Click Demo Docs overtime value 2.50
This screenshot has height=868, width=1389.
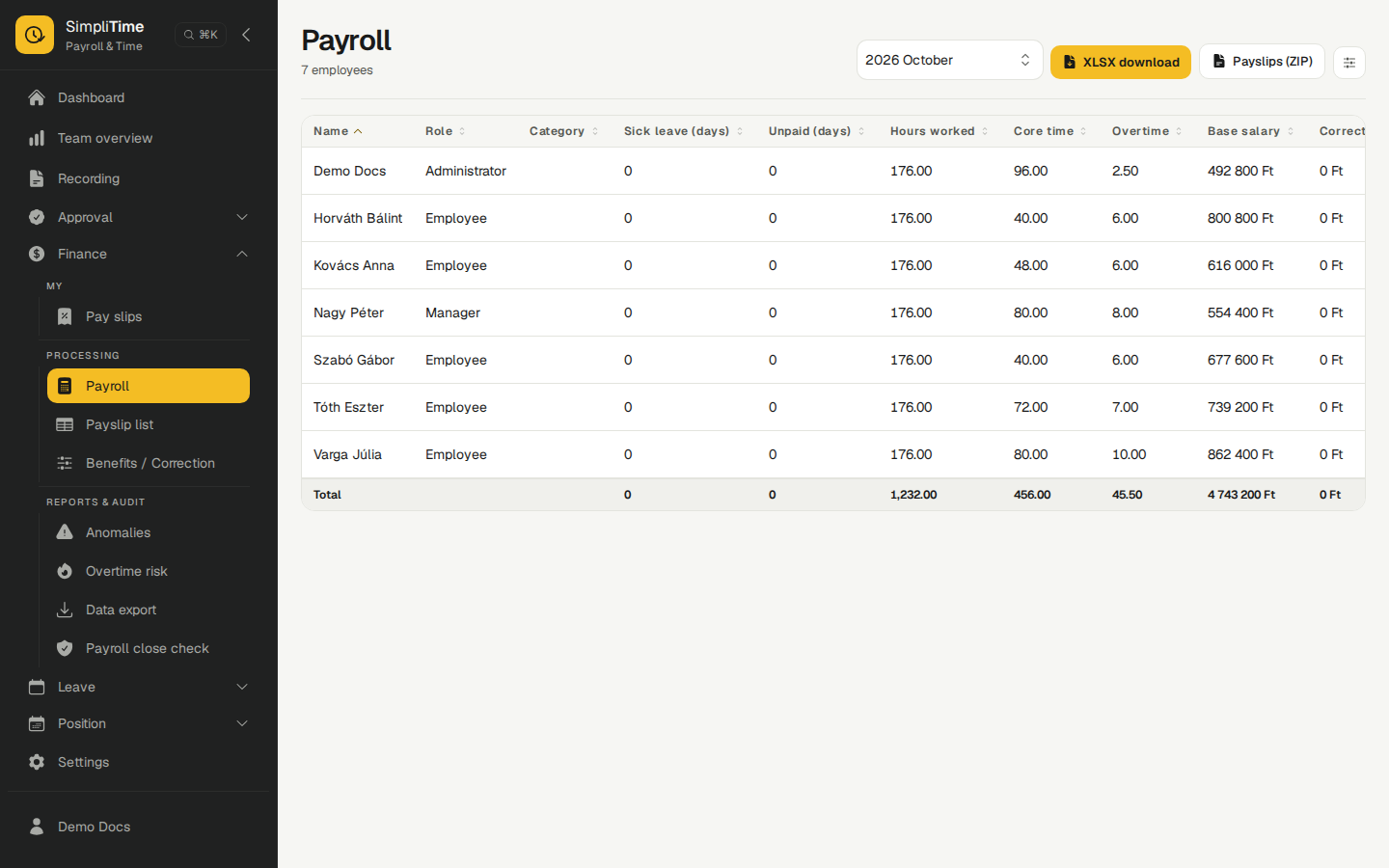[x=1125, y=171]
